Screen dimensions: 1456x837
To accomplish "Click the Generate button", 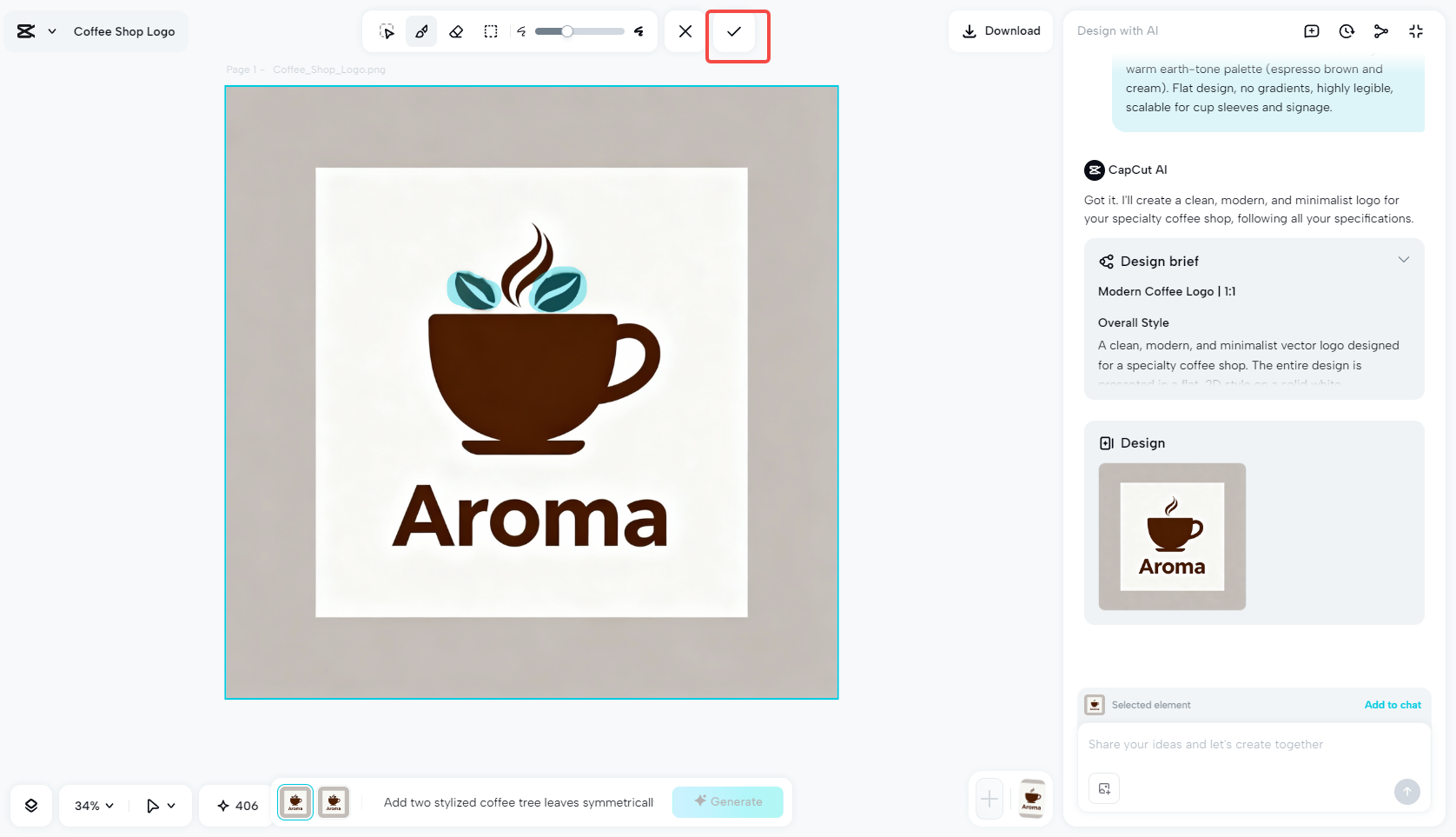I will [728, 802].
